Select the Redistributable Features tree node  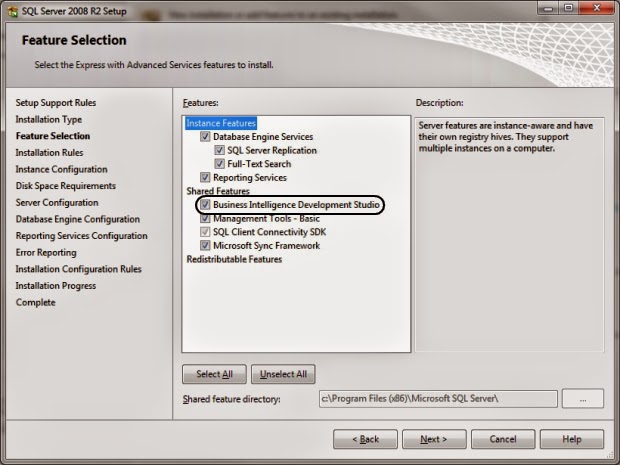(x=234, y=259)
